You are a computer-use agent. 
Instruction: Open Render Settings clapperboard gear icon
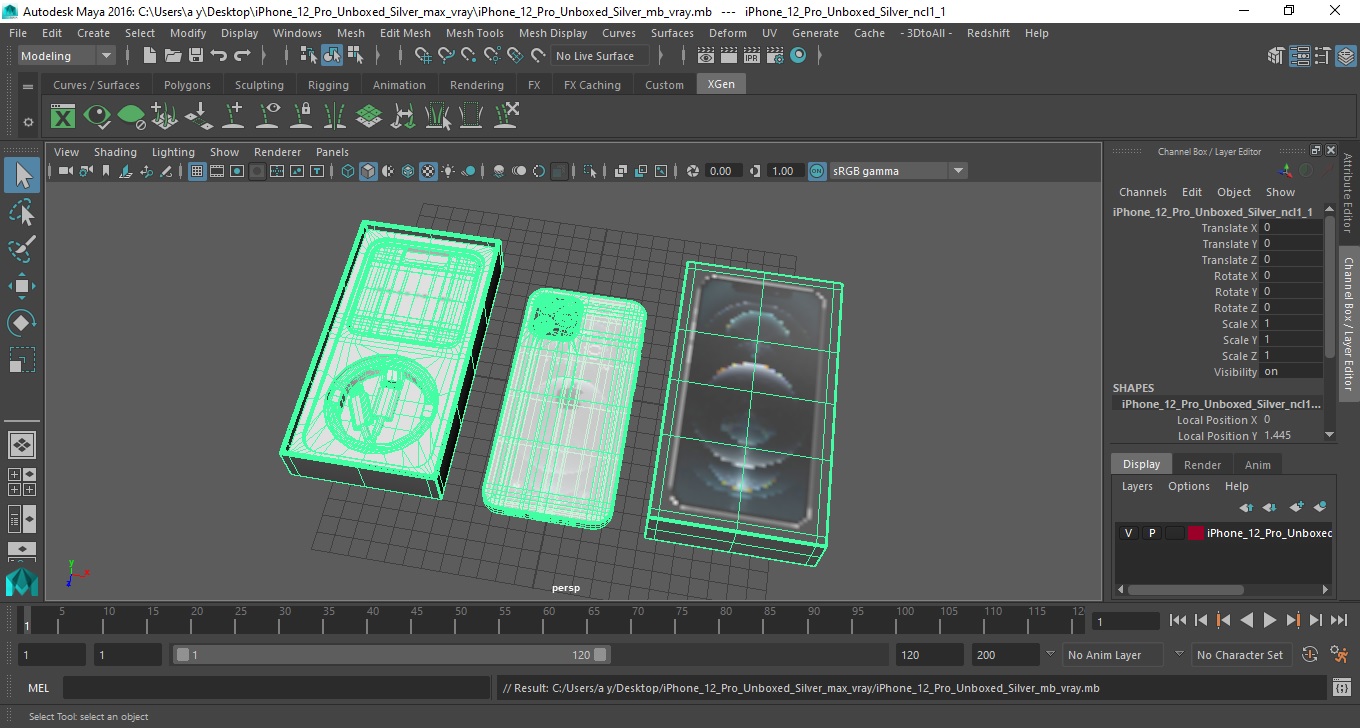click(775, 56)
